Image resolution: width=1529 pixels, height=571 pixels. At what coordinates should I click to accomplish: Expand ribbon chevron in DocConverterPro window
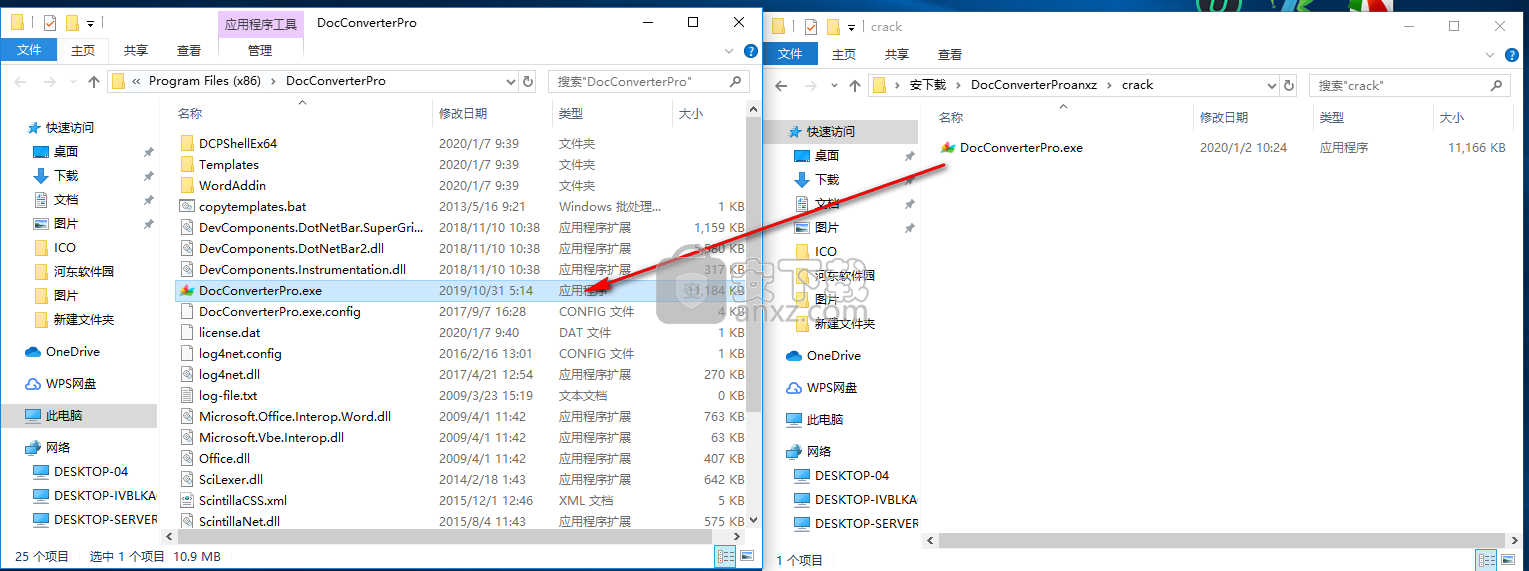pyautogui.click(x=730, y=51)
